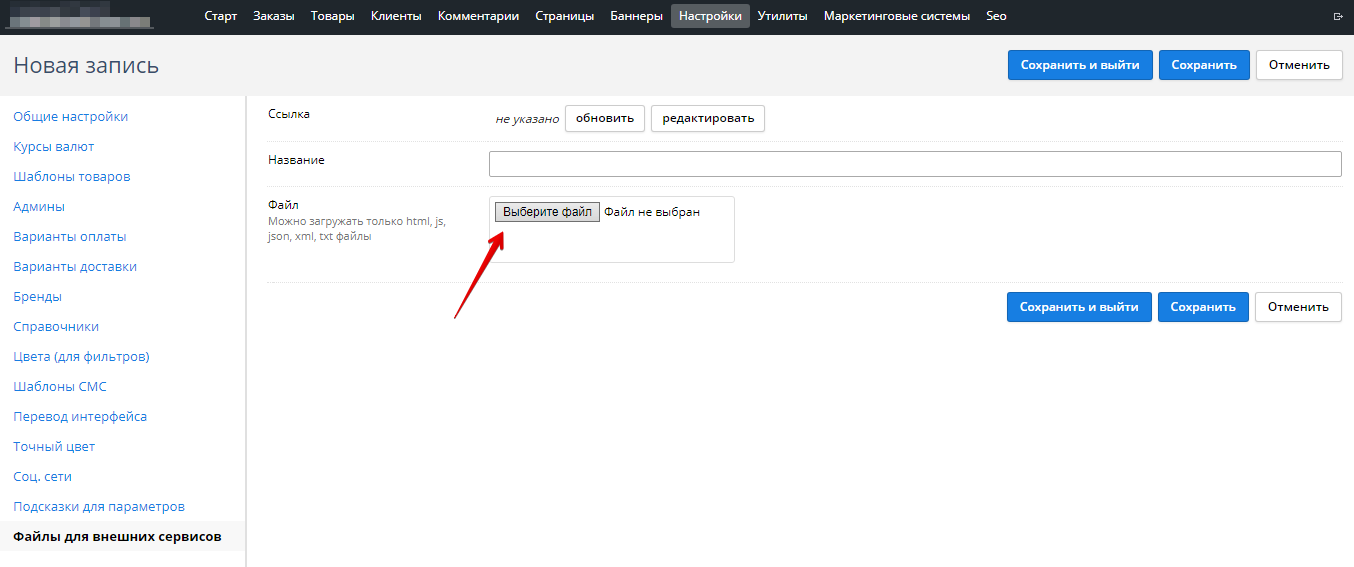Screen dimensions: 1354x567
Task: Open Справочники in sidebar
Action: 56,326
